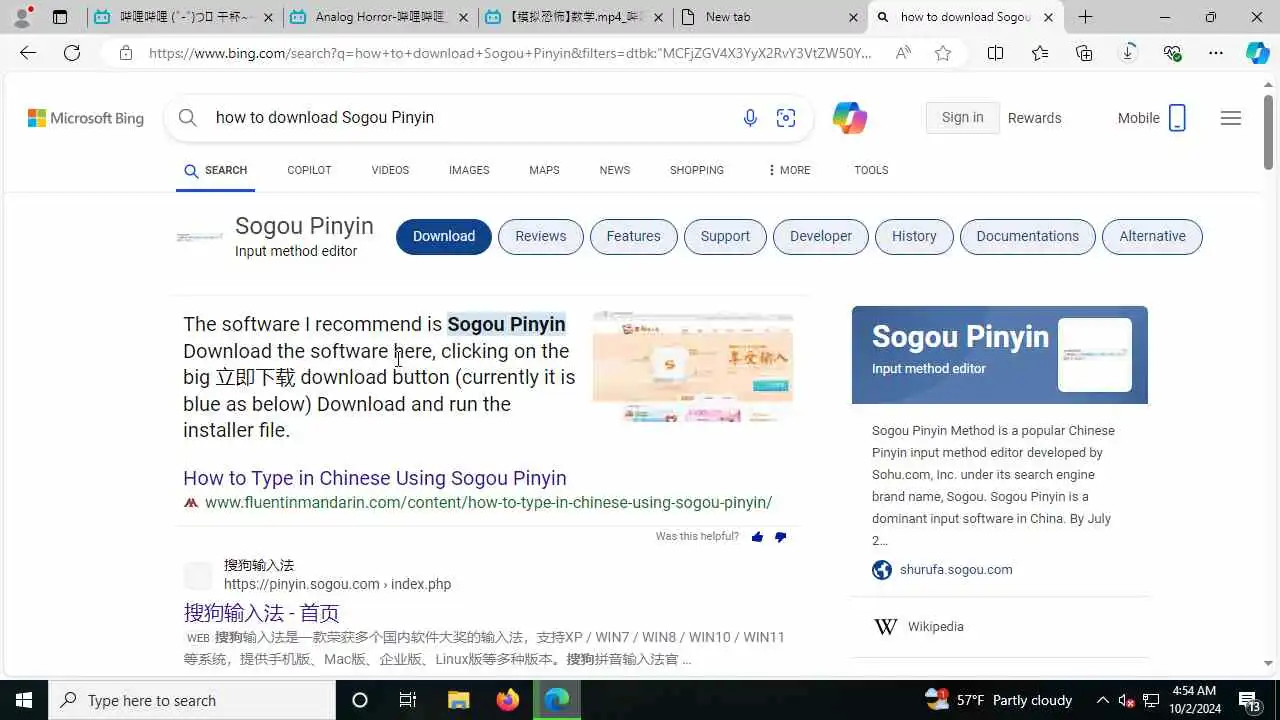Screen dimensions: 1280x720
Task: Click the Task View taskbar icon
Action: point(408,700)
